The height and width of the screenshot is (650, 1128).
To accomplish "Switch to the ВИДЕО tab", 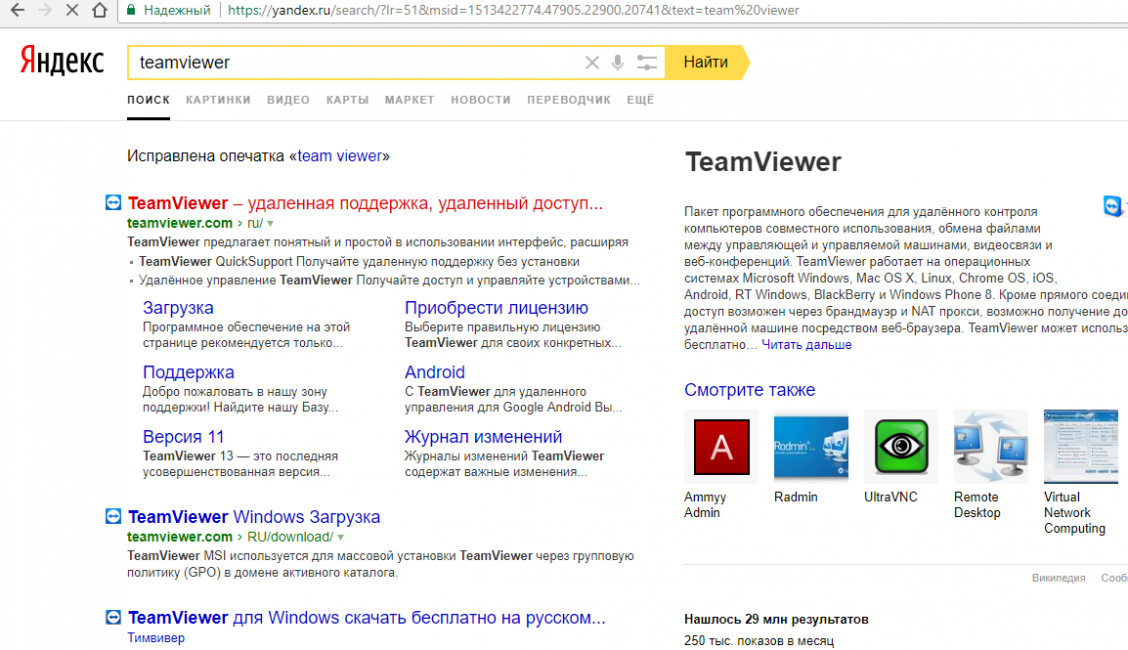I will click(288, 100).
